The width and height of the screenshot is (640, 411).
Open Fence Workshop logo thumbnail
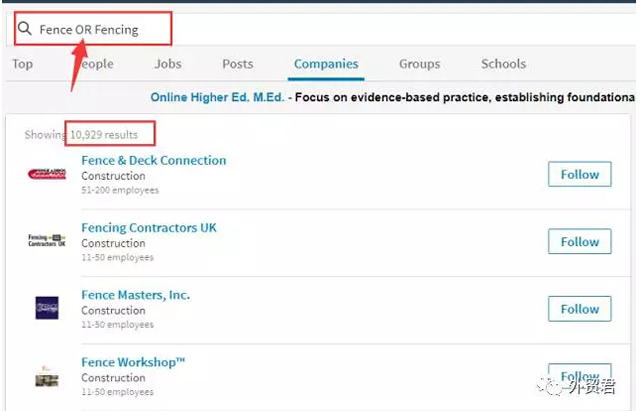pyautogui.click(x=46, y=375)
